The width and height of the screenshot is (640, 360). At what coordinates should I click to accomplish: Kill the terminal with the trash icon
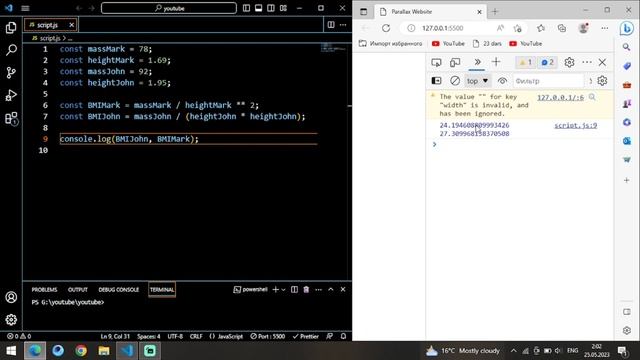point(306,289)
